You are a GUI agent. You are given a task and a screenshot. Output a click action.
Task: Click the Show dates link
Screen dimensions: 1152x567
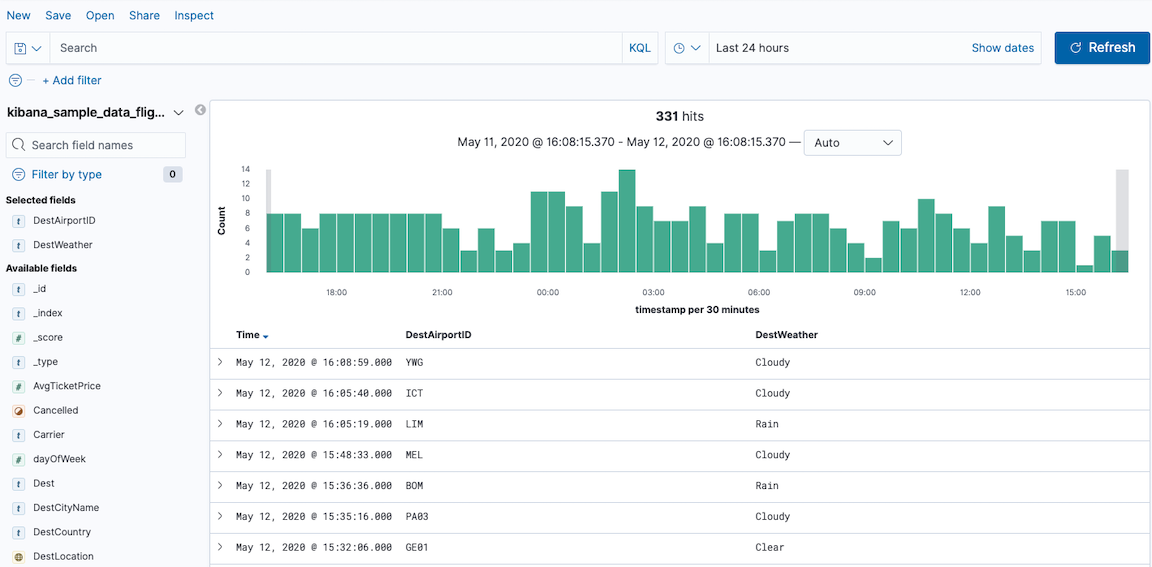(1002, 48)
